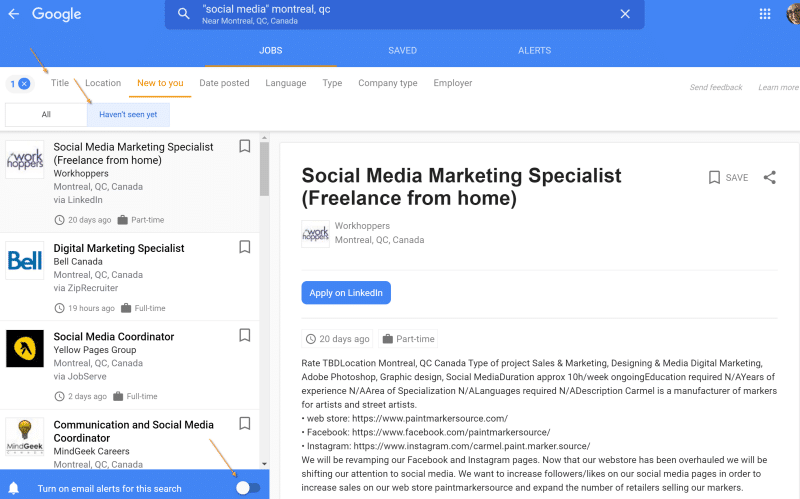Click the MindGeek logo
Screen dimensions: 800x499
(x=24, y=437)
